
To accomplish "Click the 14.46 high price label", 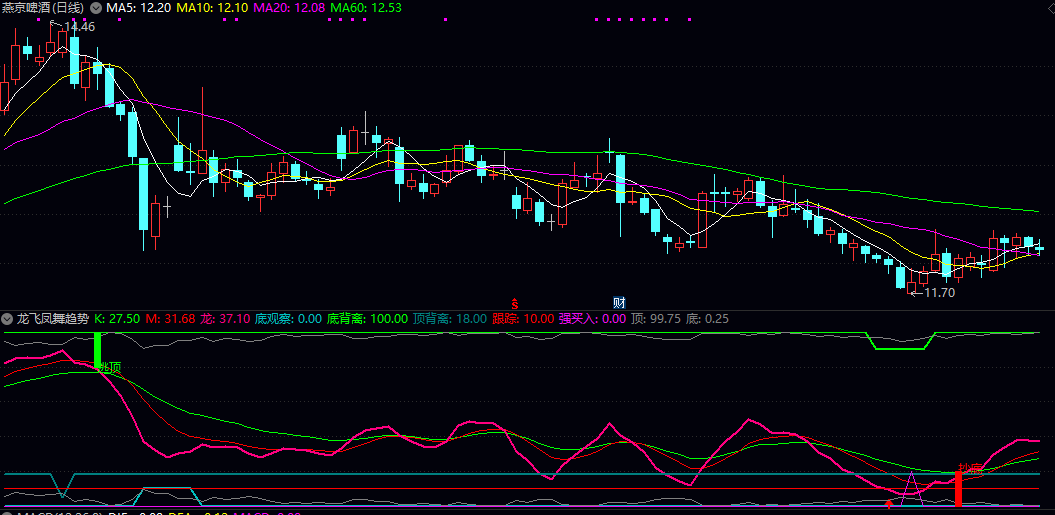I will 78,27.
